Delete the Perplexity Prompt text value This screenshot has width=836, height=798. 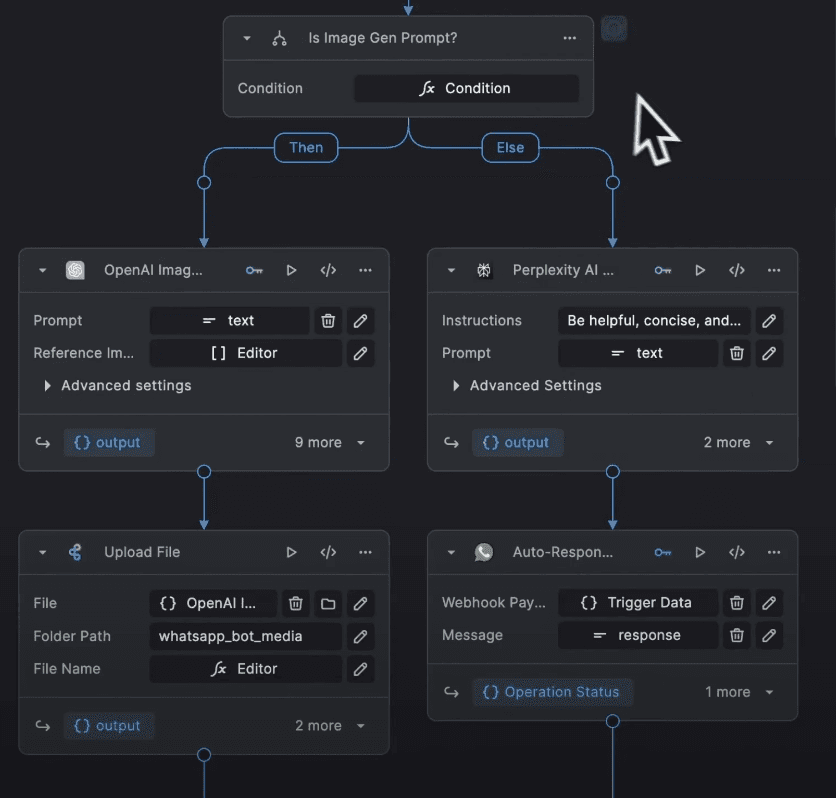pyautogui.click(x=736, y=353)
